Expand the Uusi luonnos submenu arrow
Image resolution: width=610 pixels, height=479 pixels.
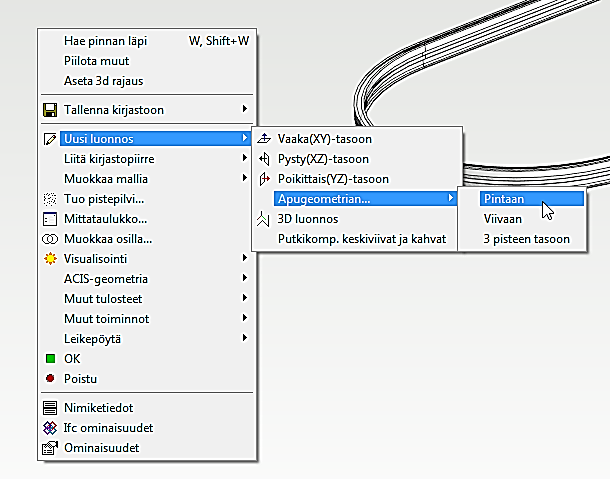pyautogui.click(x=245, y=137)
